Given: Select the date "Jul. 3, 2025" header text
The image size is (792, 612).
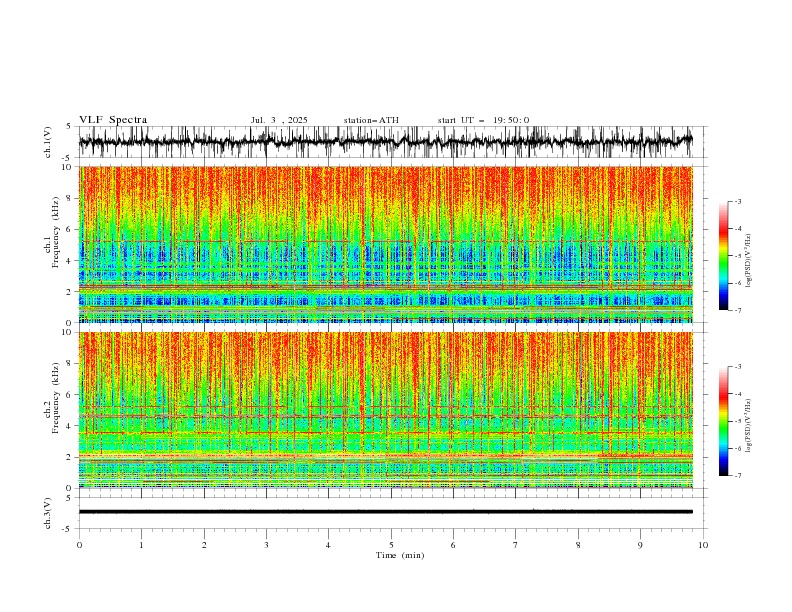Looking at the screenshot, I should click(279, 120).
